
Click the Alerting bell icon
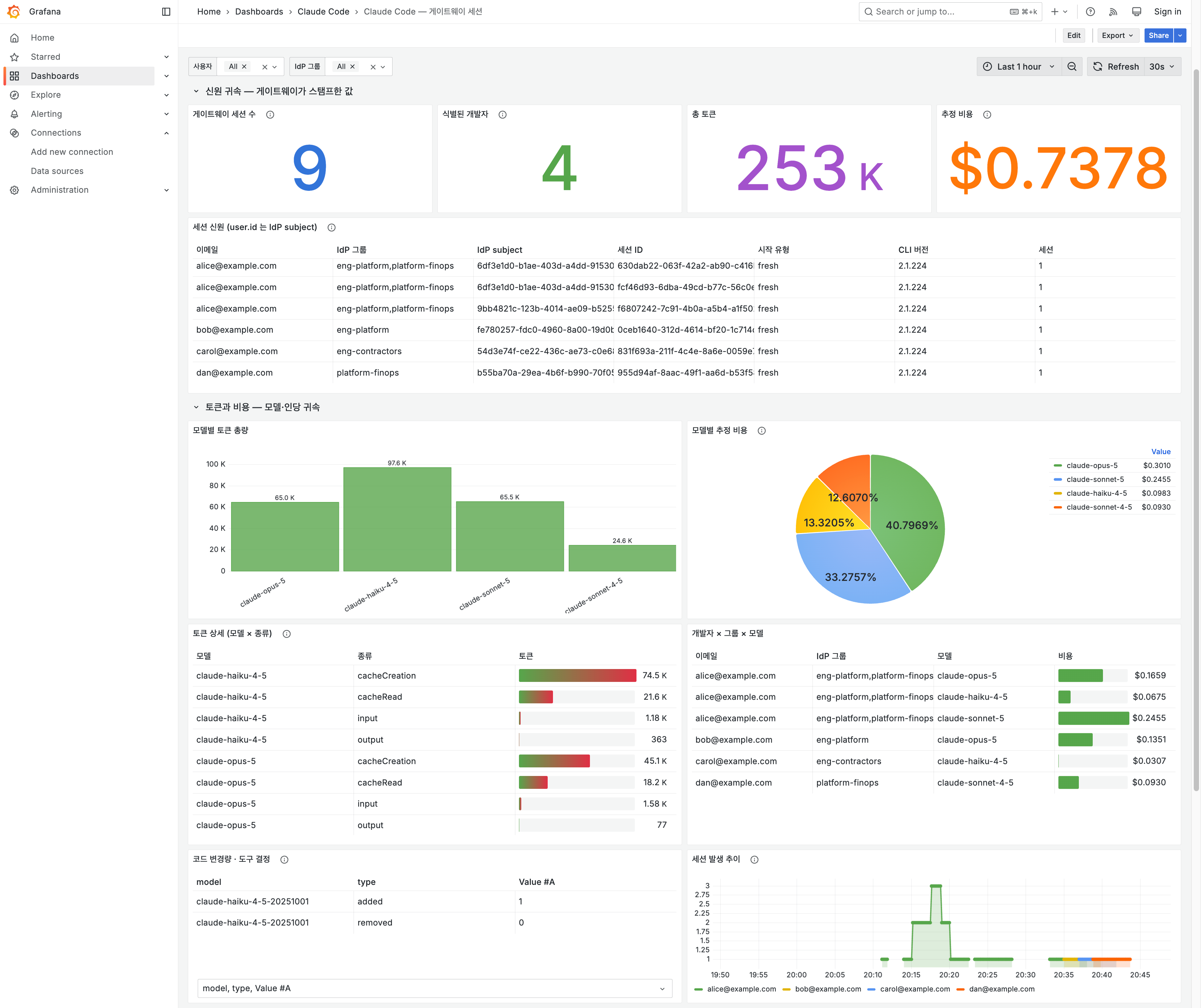click(x=15, y=114)
